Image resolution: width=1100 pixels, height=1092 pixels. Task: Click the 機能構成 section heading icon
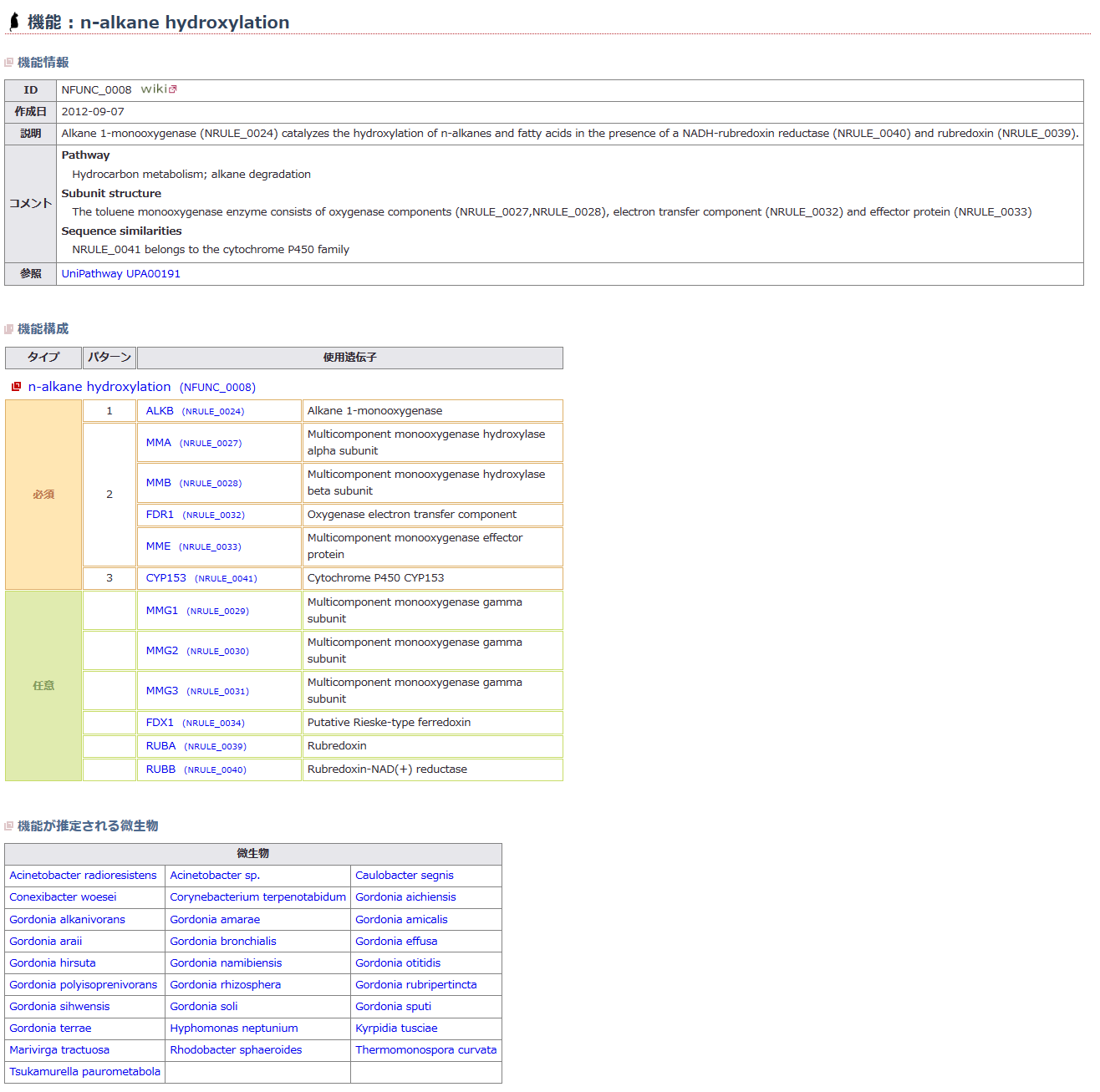click(9, 329)
